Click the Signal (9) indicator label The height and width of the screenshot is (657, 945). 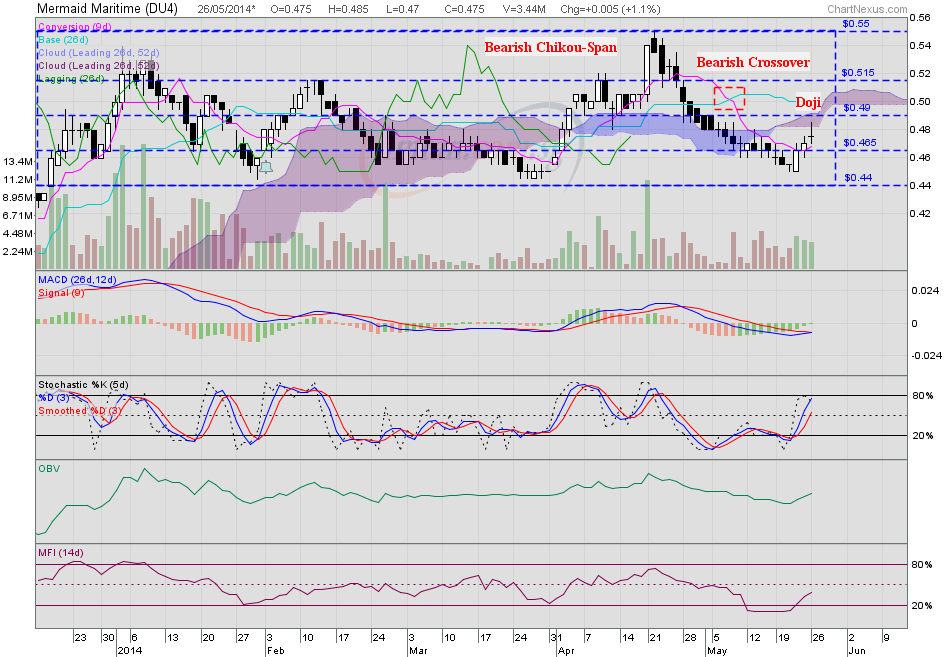click(x=61, y=292)
